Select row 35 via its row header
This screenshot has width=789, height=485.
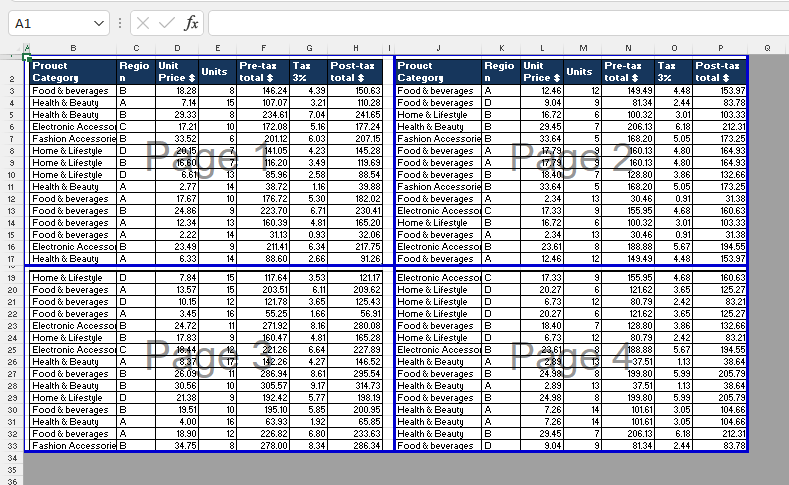pyautogui.click(x=12, y=470)
